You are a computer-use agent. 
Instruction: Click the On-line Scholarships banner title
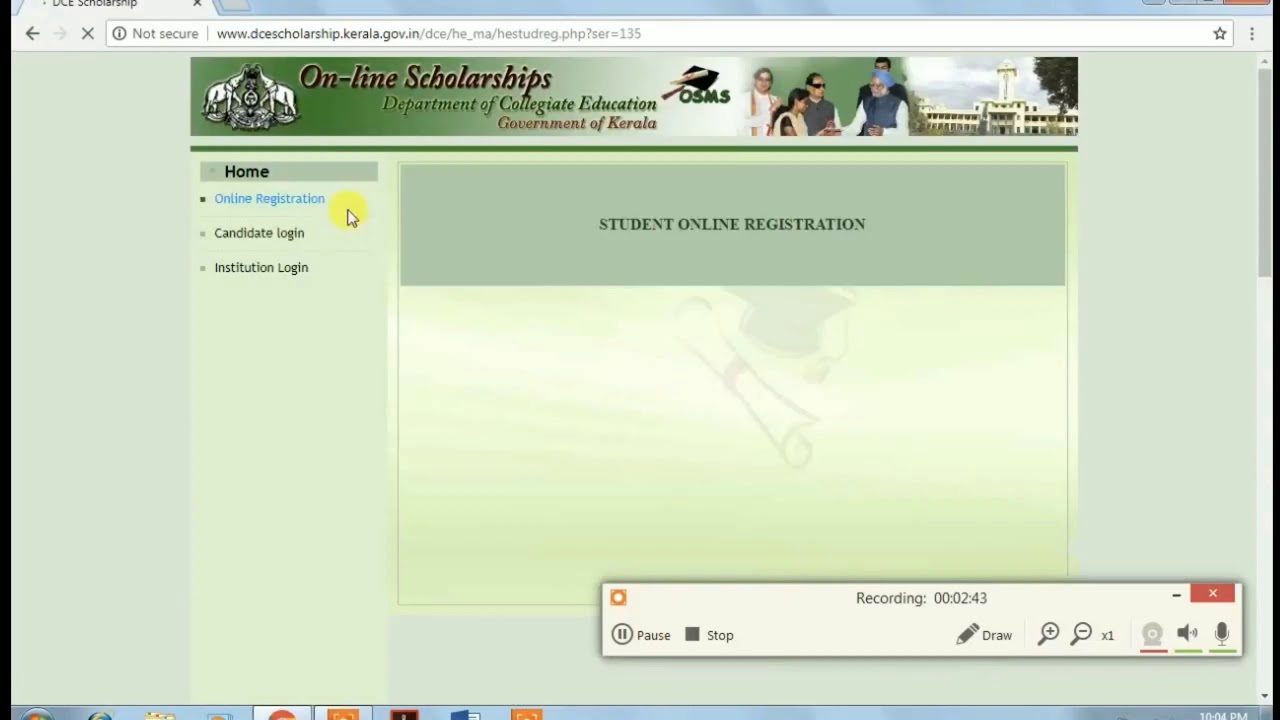point(425,78)
